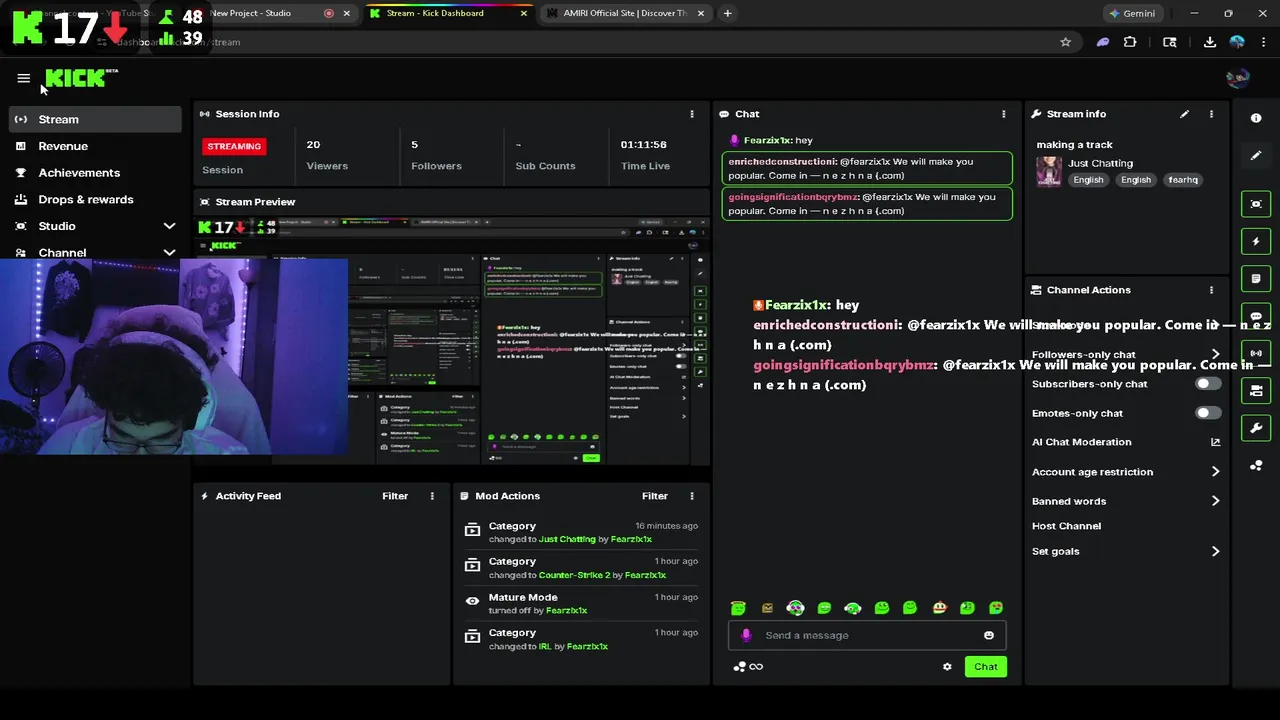
Task: Open user avatar menu at top right
Action: coord(1238,78)
